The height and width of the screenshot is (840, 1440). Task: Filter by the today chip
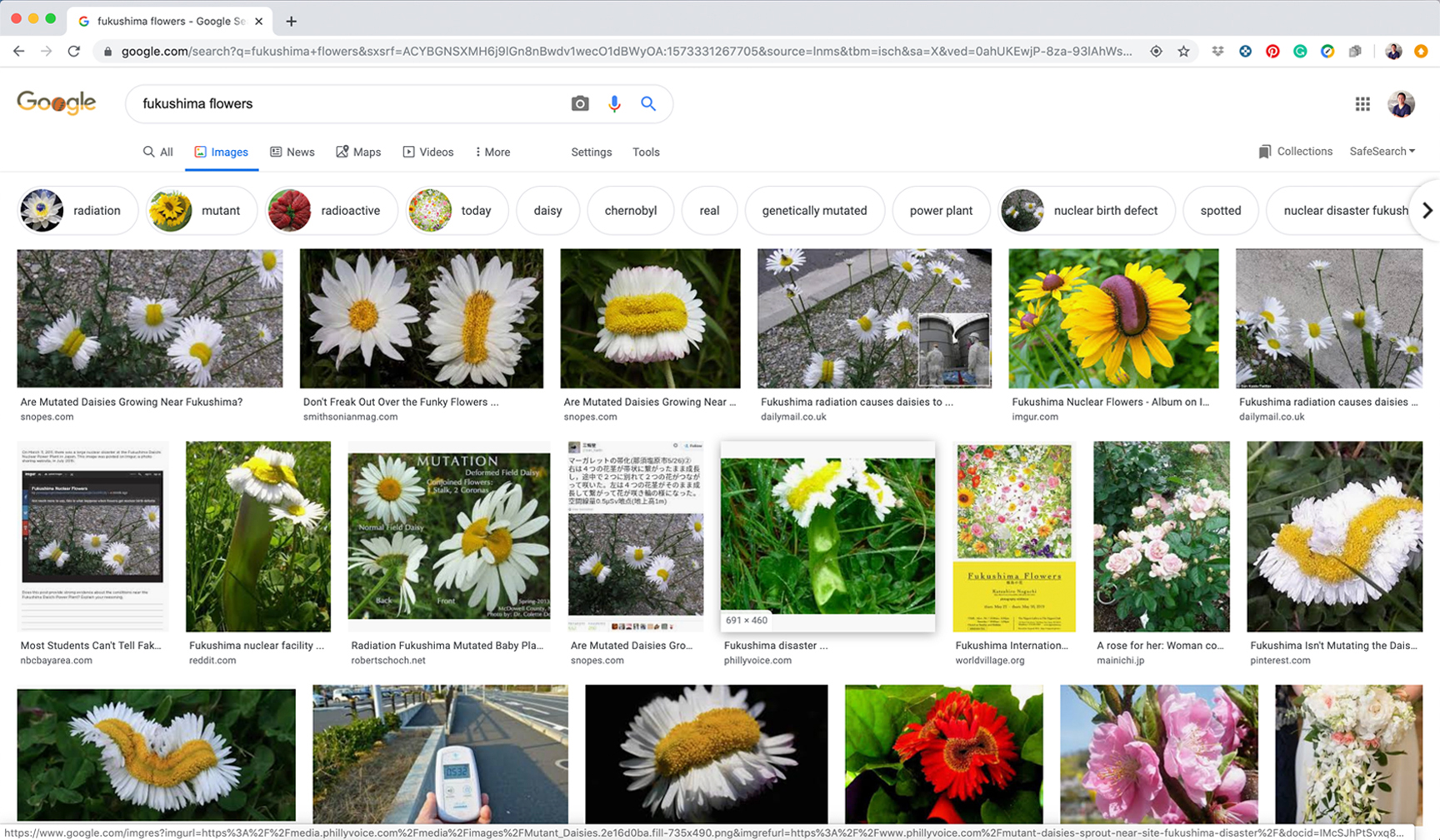(457, 211)
